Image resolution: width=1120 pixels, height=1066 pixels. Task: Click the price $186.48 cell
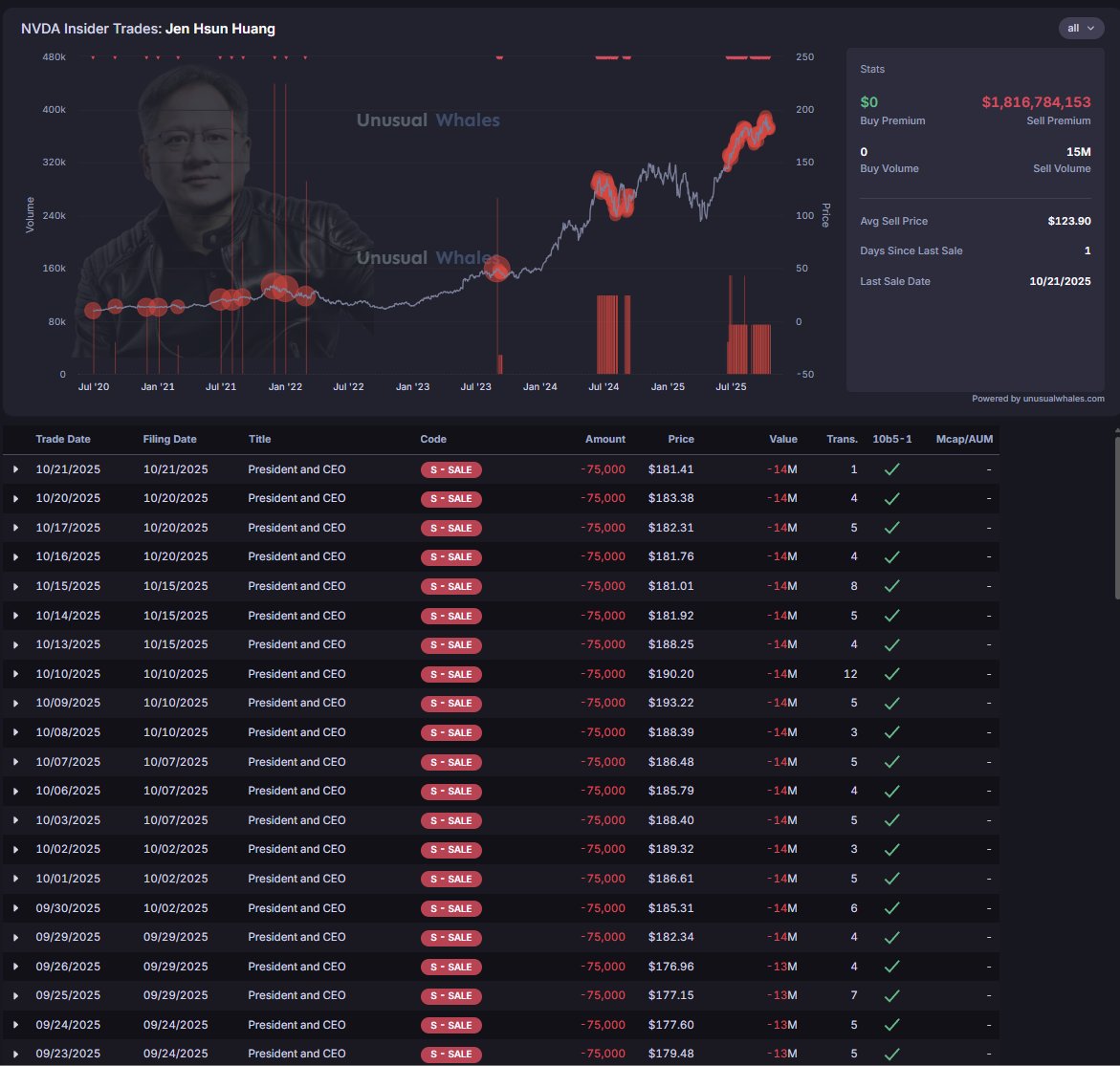click(670, 762)
